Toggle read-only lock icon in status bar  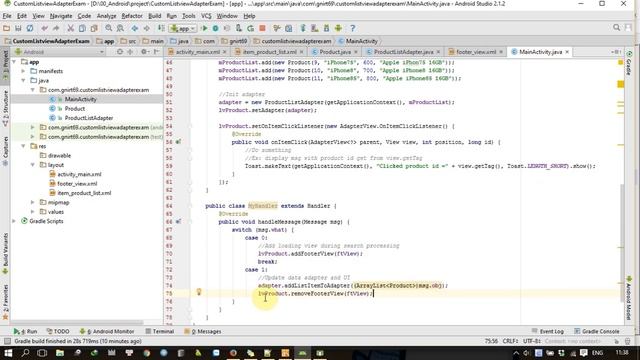click(x=616, y=341)
